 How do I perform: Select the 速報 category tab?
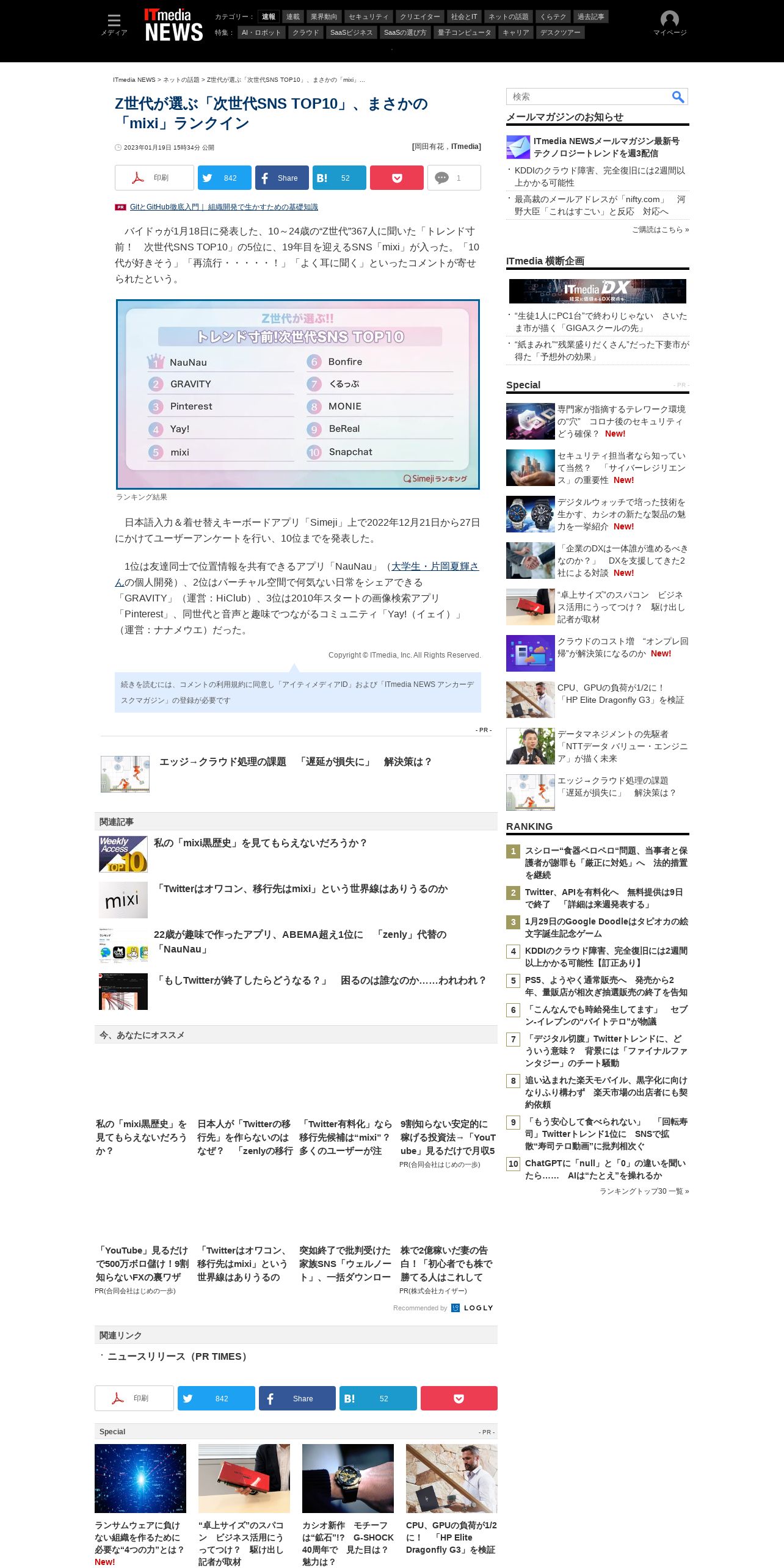pos(269,16)
